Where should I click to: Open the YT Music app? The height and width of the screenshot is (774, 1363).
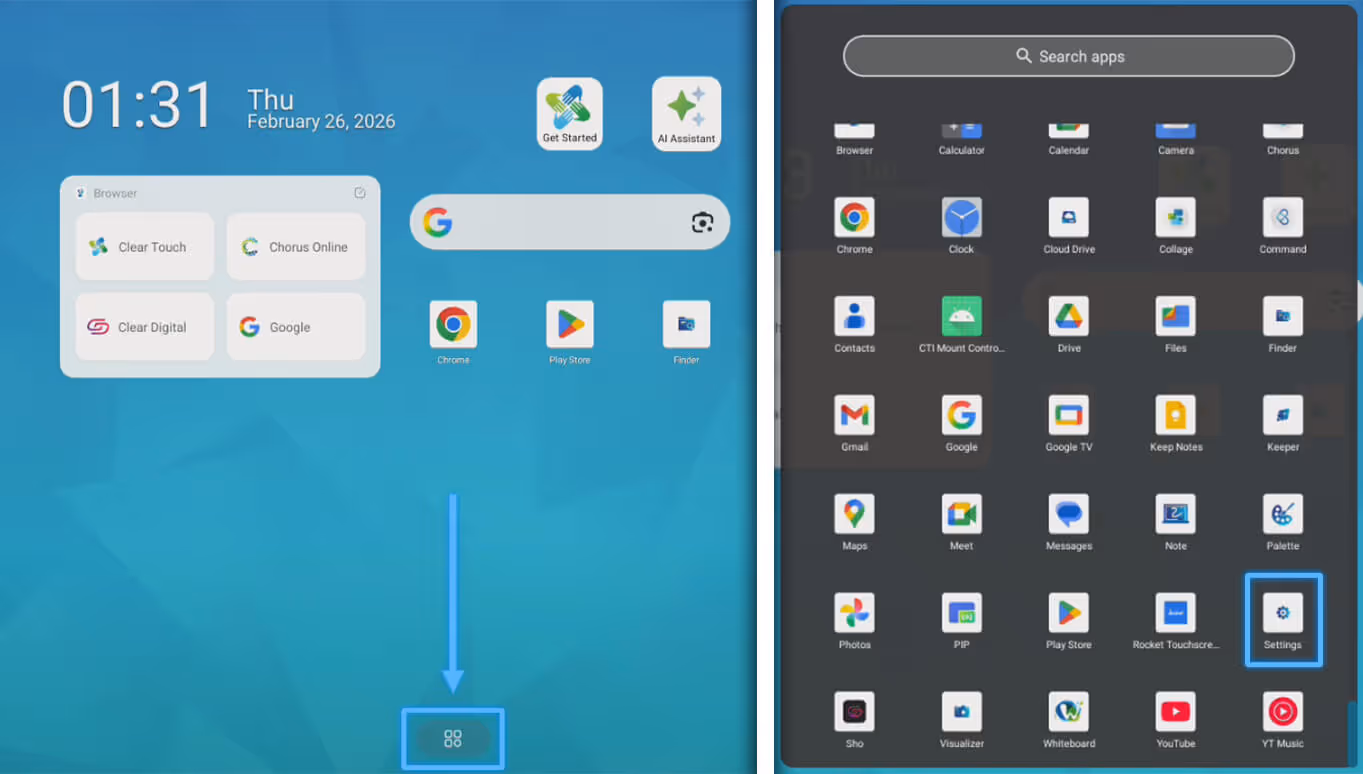coord(1283,721)
